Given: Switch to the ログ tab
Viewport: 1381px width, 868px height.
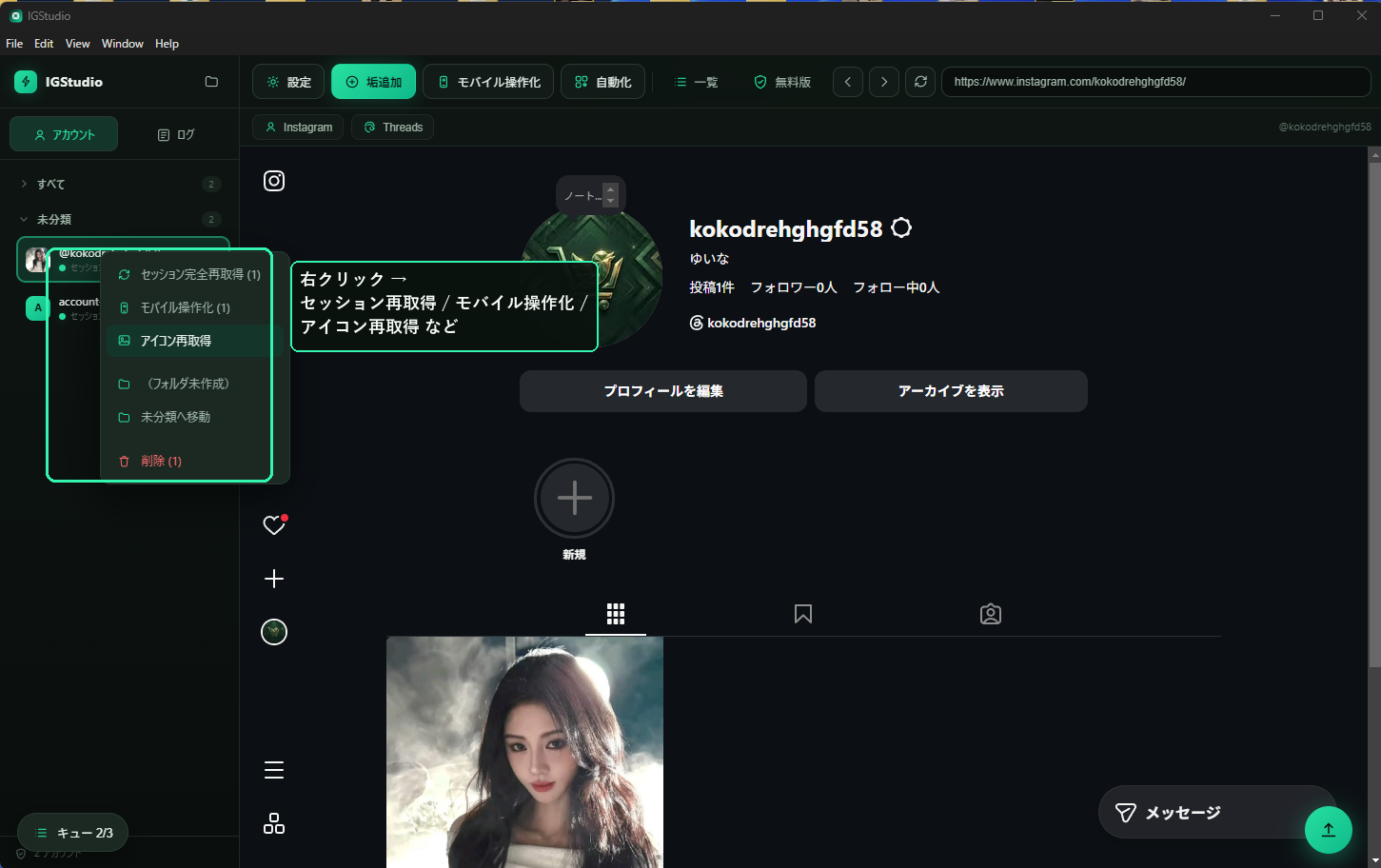Looking at the screenshot, I should click(x=175, y=134).
